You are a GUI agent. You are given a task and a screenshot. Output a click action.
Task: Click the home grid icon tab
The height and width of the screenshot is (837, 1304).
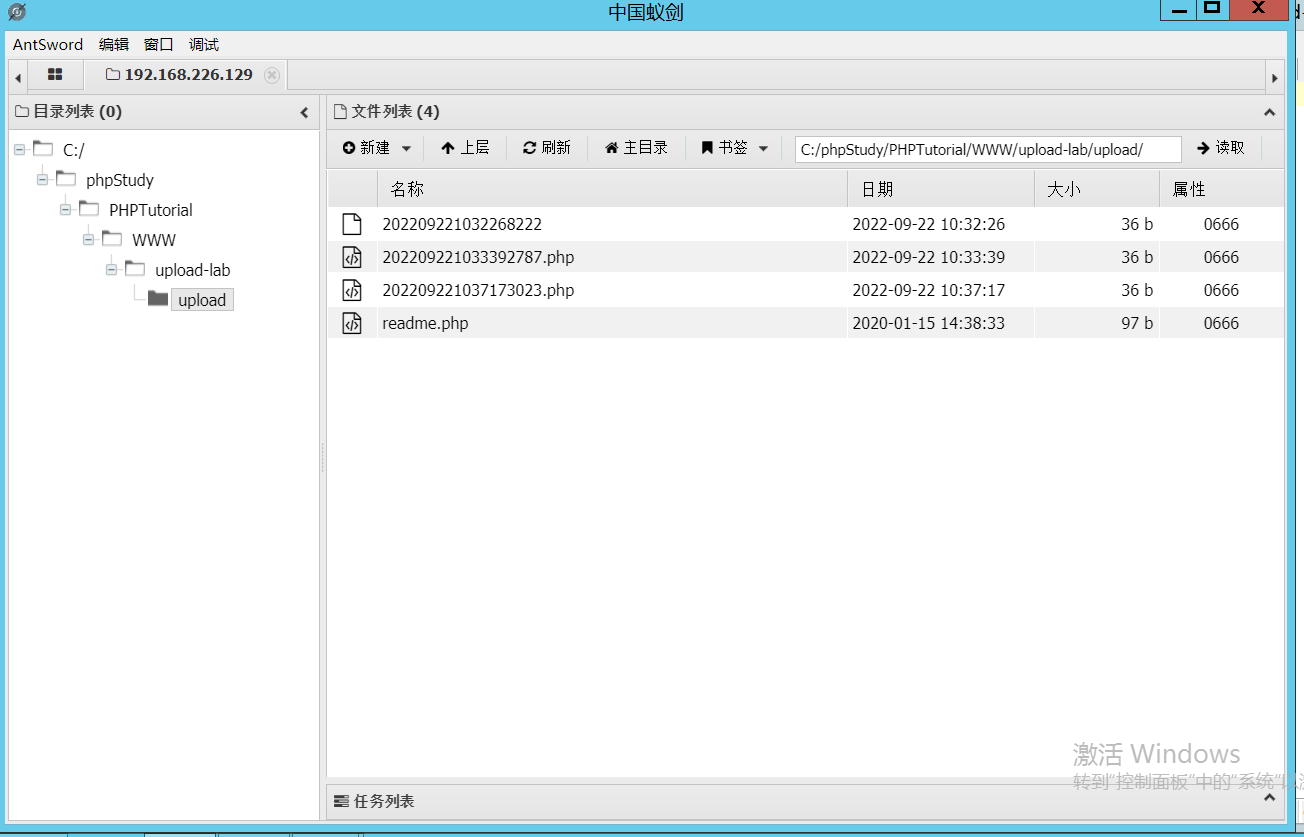[x=55, y=75]
